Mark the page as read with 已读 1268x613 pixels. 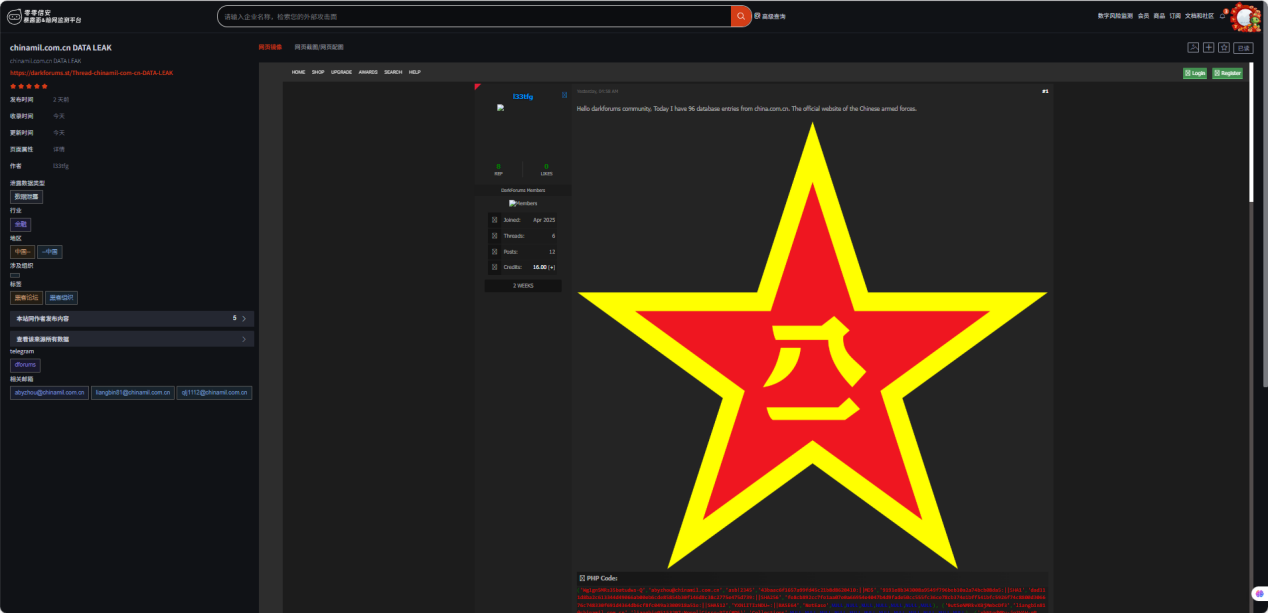[x=1243, y=47]
